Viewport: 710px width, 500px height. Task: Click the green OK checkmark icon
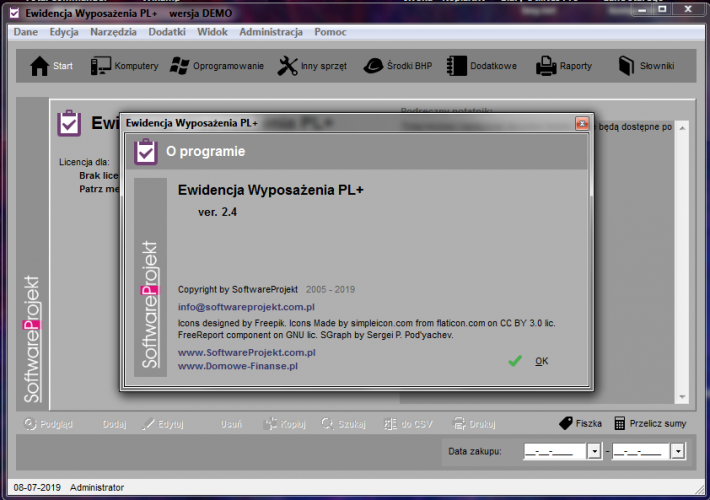point(515,361)
